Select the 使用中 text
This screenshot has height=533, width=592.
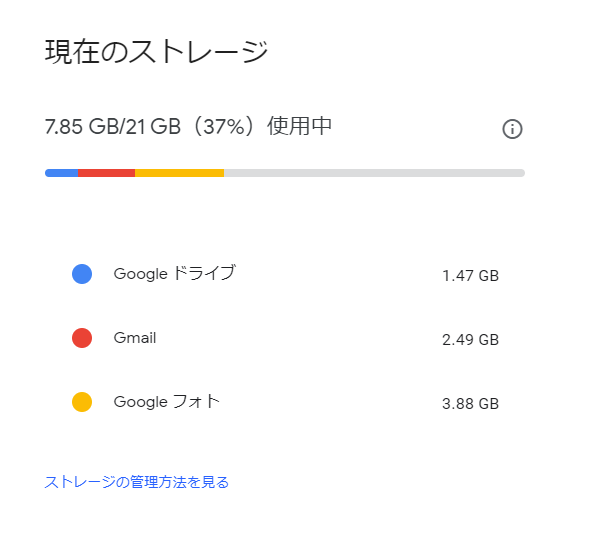pyautogui.click(x=299, y=126)
